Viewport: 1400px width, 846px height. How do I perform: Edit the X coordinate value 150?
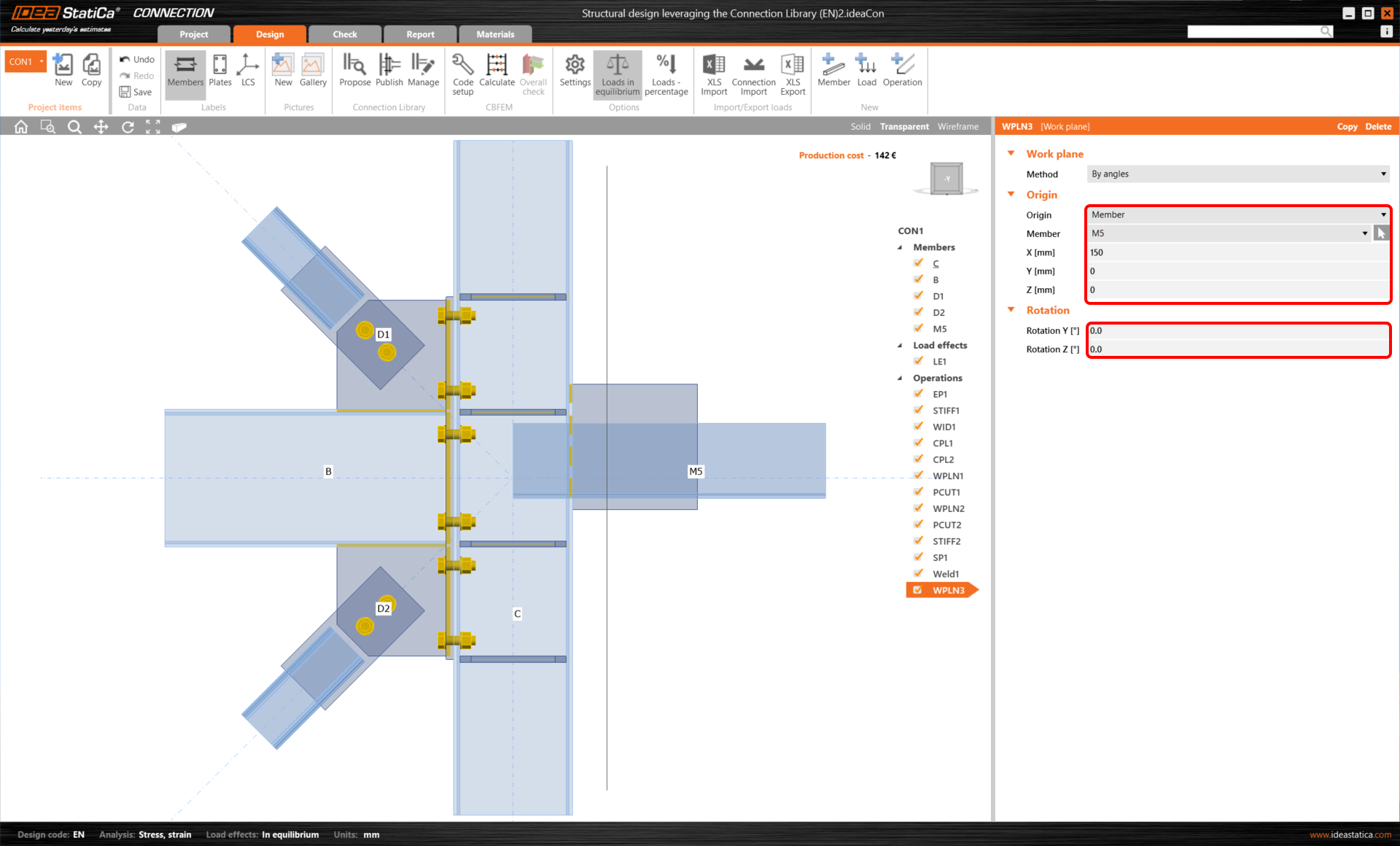1237,252
